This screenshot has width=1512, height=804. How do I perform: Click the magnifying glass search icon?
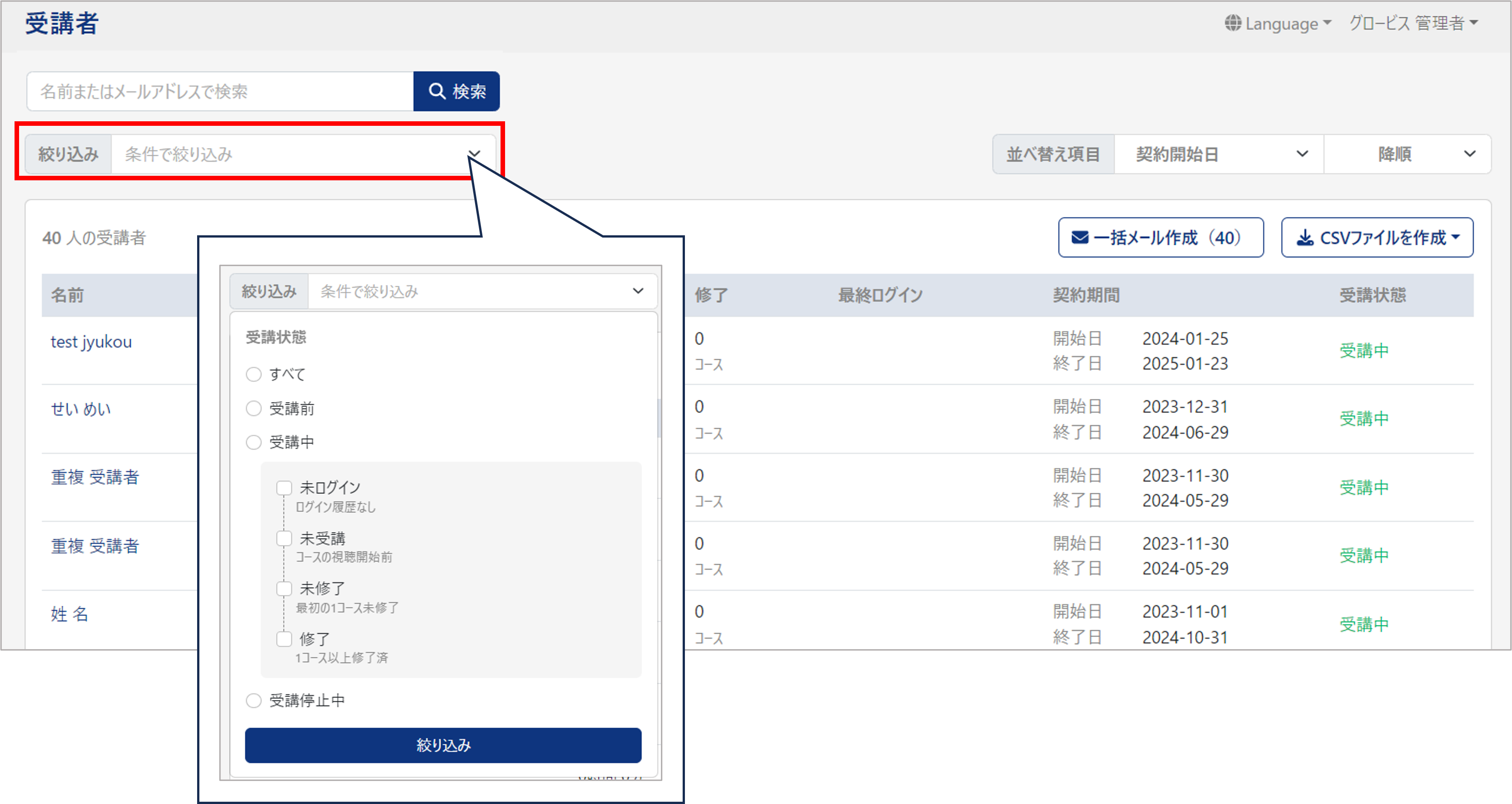tap(436, 91)
